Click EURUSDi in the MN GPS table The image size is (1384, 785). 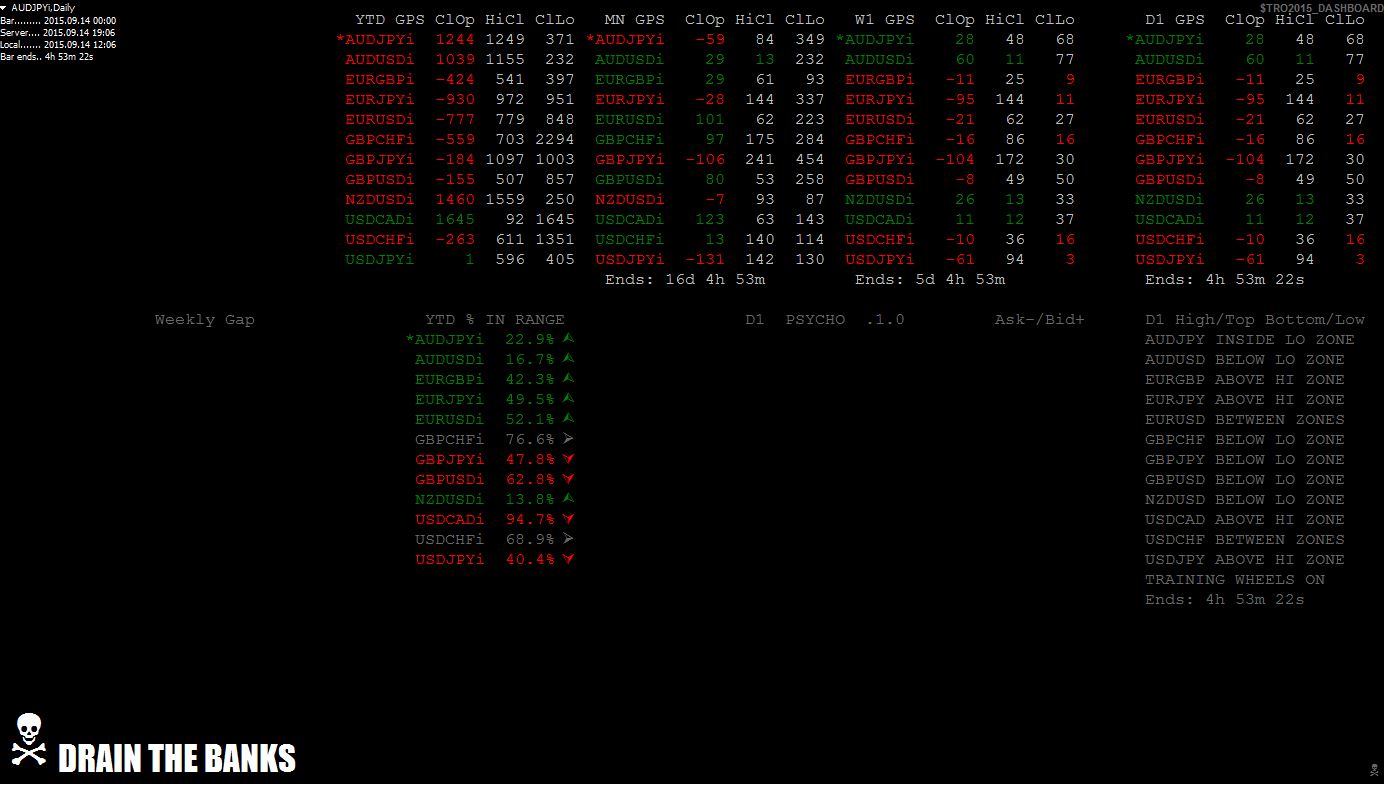(629, 120)
